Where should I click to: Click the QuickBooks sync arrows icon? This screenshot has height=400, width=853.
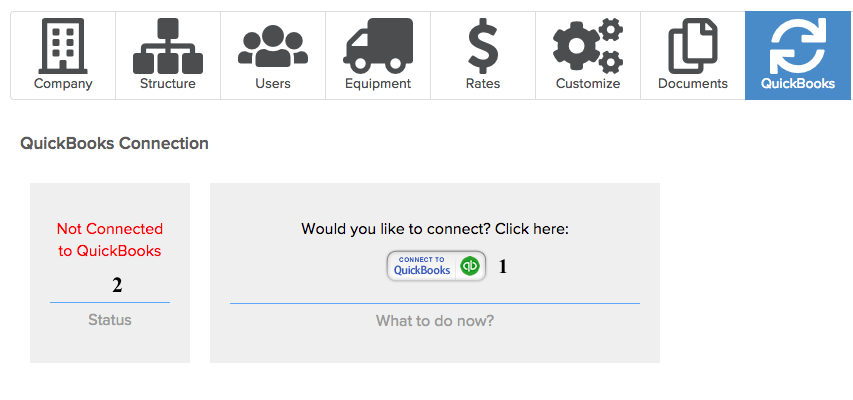tap(798, 46)
